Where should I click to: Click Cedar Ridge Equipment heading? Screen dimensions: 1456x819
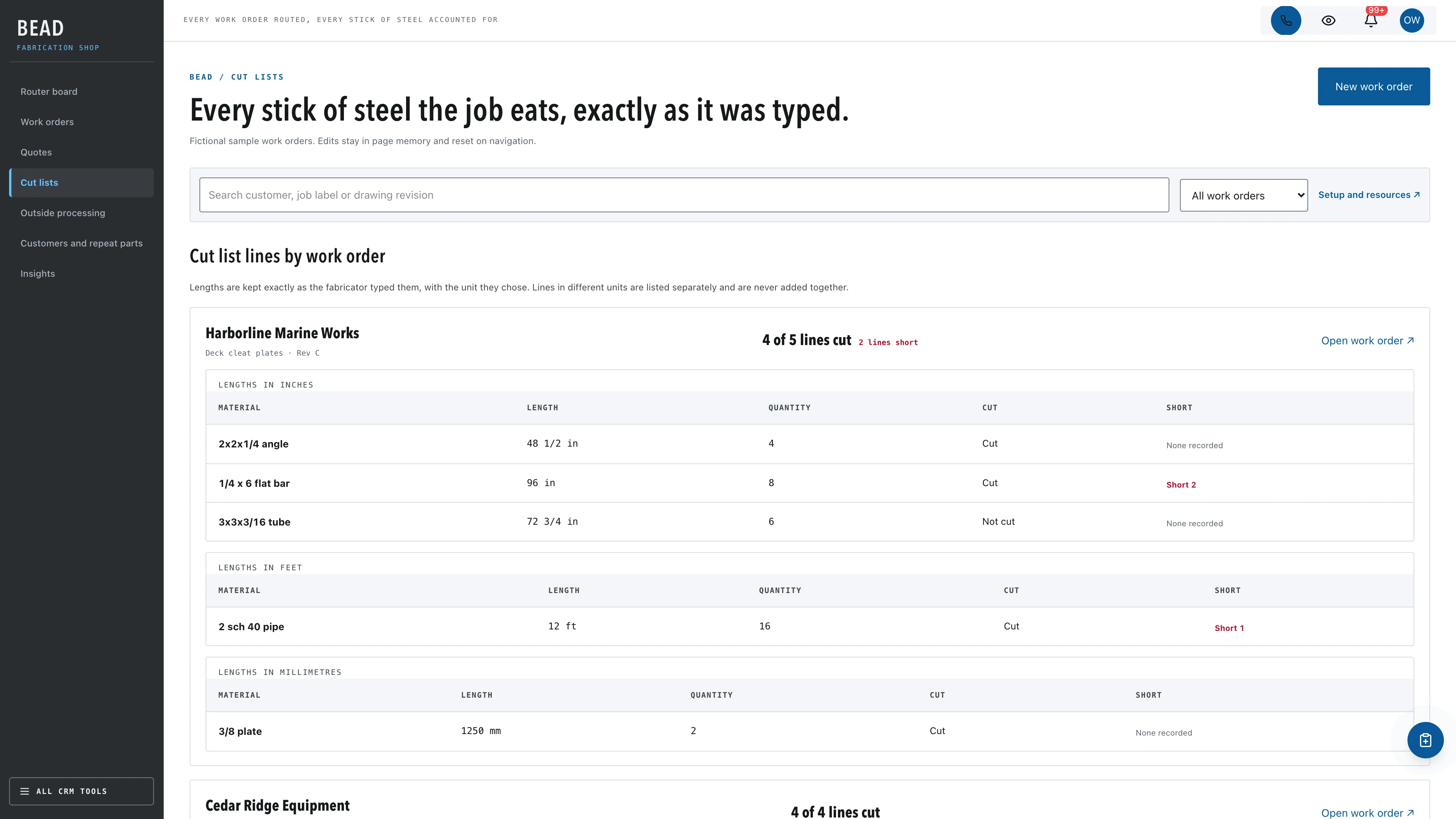click(x=278, y=805)
